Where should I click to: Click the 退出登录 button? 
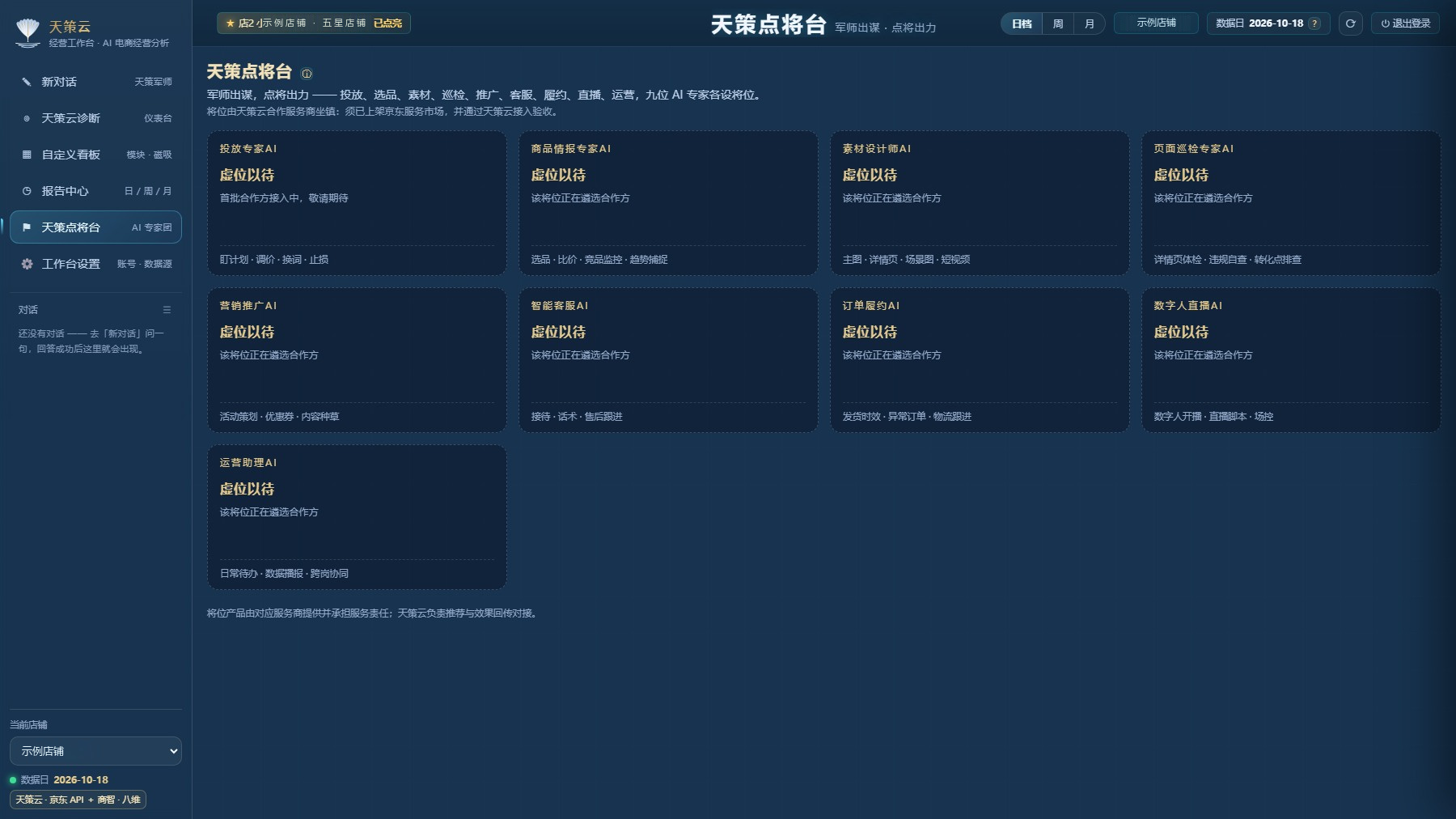pos(1405,23)
